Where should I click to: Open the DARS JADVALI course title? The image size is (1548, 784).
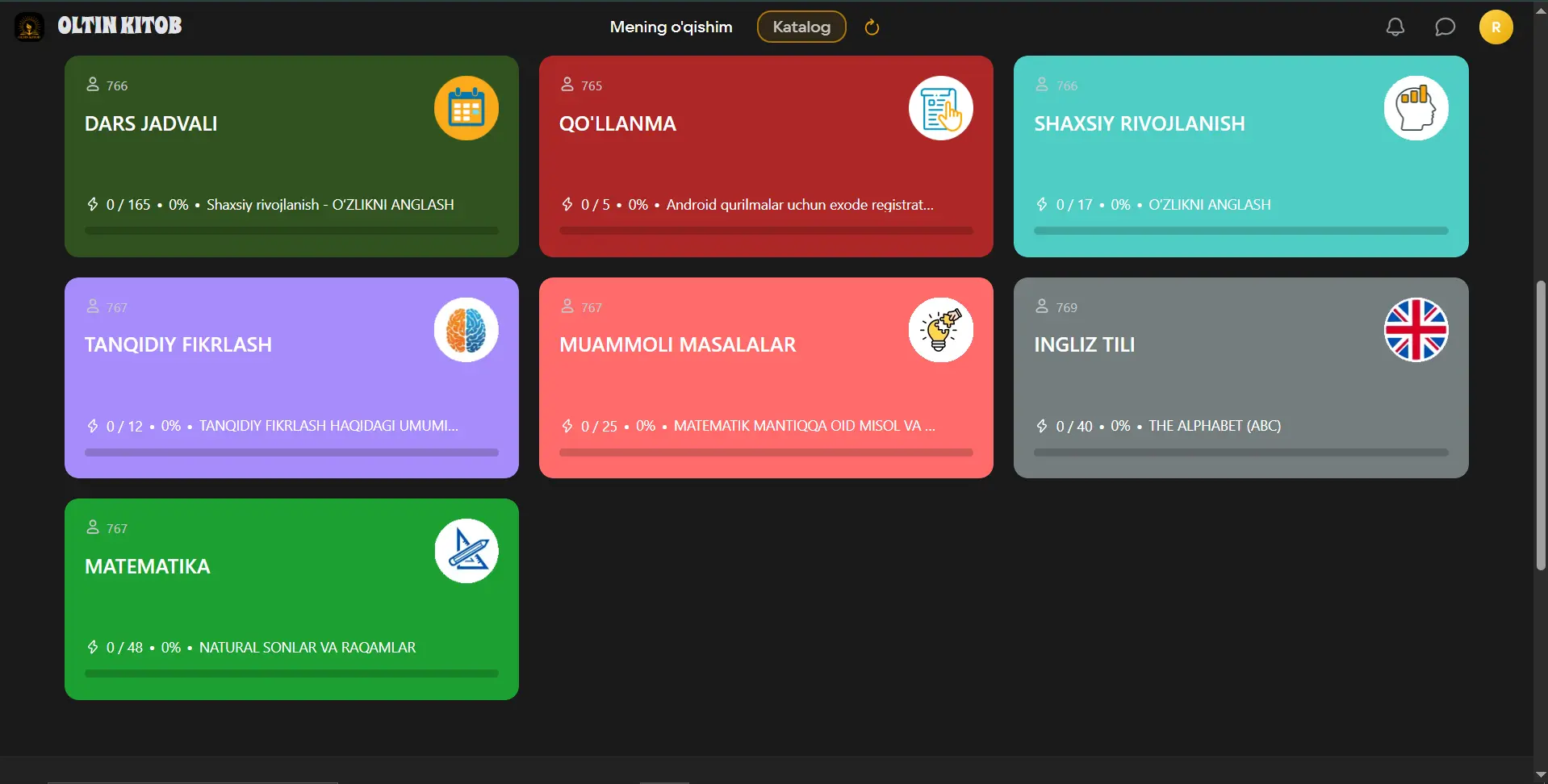(151, 123)
